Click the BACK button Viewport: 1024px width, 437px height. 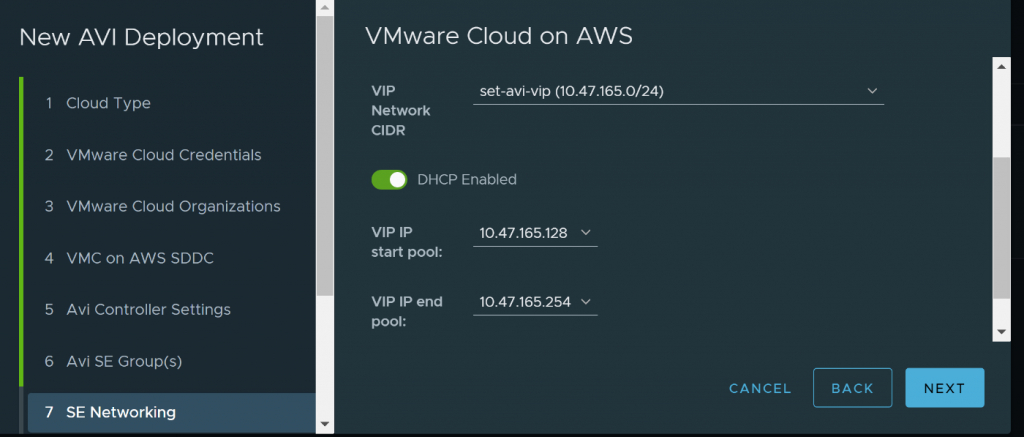(852, 388)
